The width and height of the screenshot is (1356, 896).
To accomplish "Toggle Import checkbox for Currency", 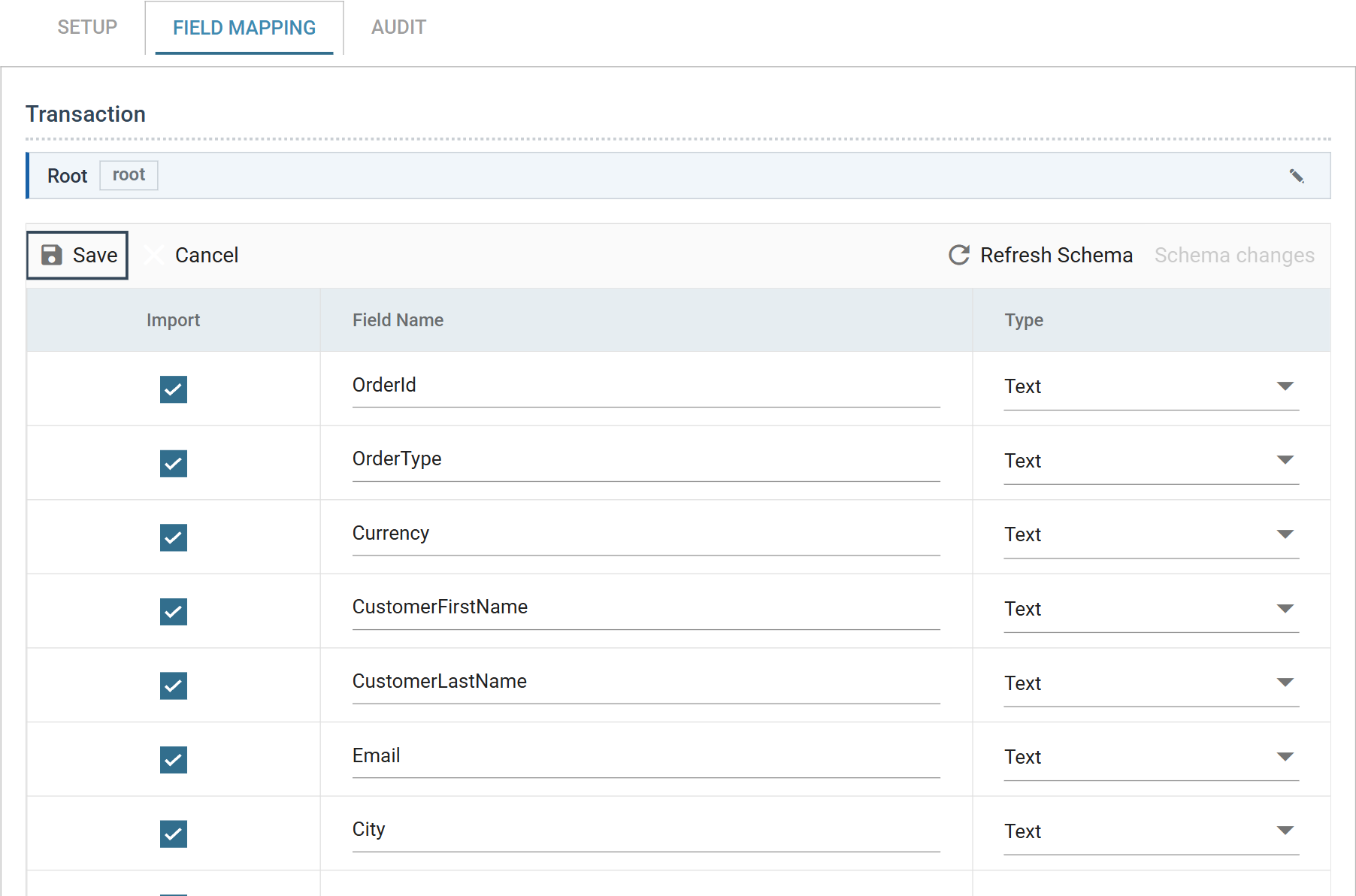I will click(174, 537).
